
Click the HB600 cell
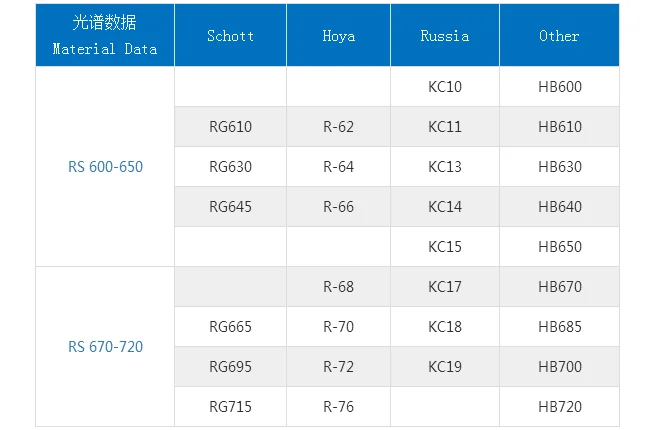[x=559, y=87]
